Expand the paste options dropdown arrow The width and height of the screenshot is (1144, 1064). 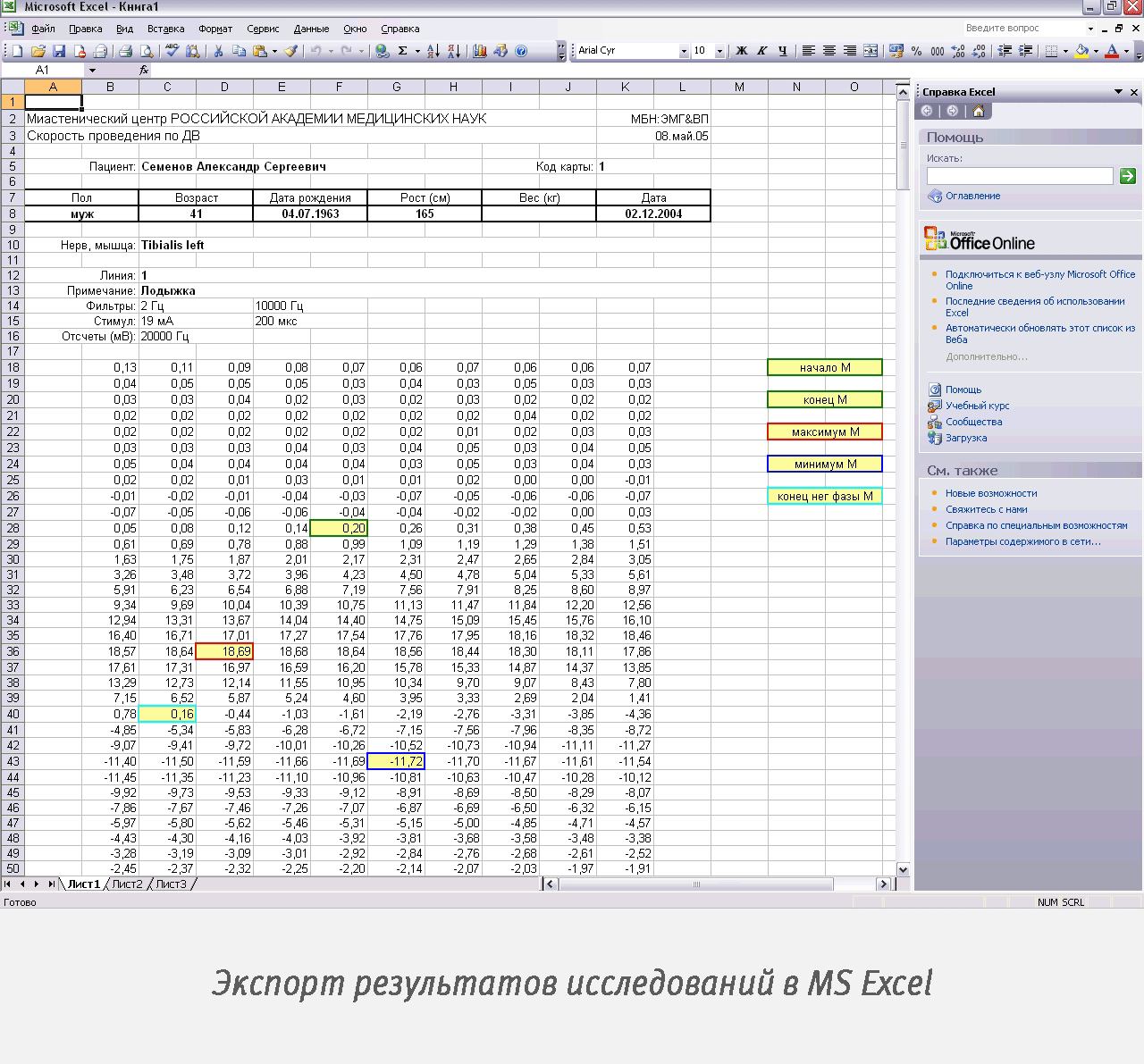[274, 51]
